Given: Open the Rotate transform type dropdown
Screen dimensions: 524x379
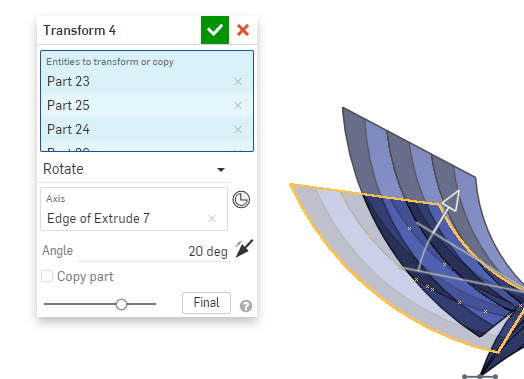Looking at the screenshot, I should (134, 169).
